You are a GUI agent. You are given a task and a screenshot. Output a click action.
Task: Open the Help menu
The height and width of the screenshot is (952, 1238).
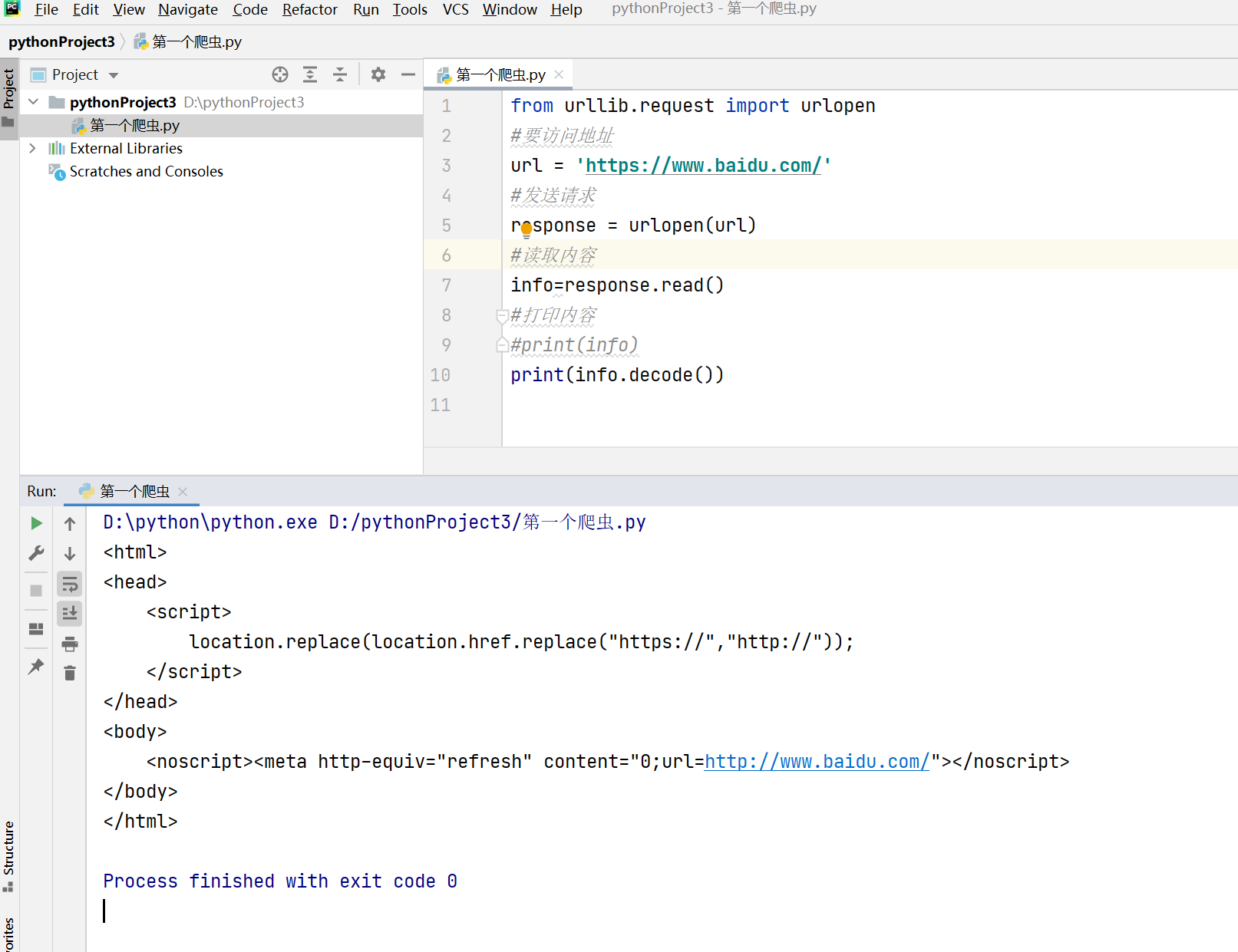point(566,9)
